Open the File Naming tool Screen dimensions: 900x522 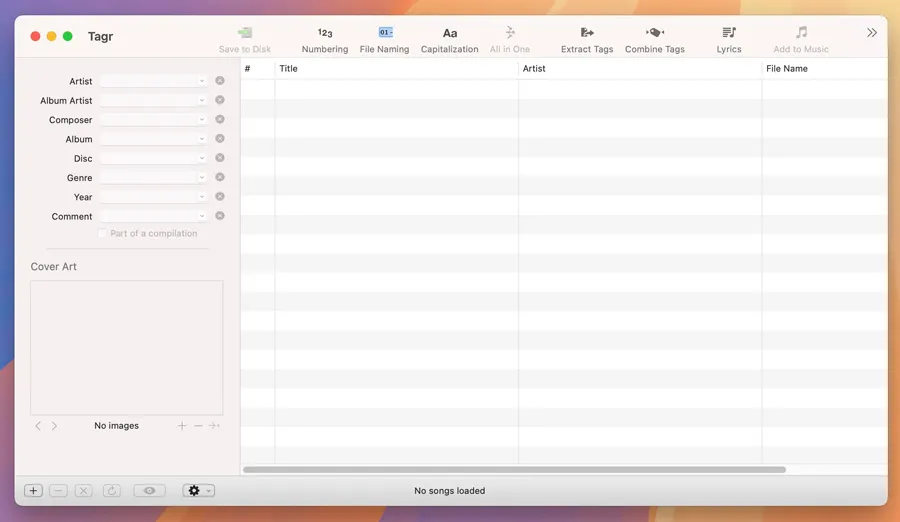[384, 40]
